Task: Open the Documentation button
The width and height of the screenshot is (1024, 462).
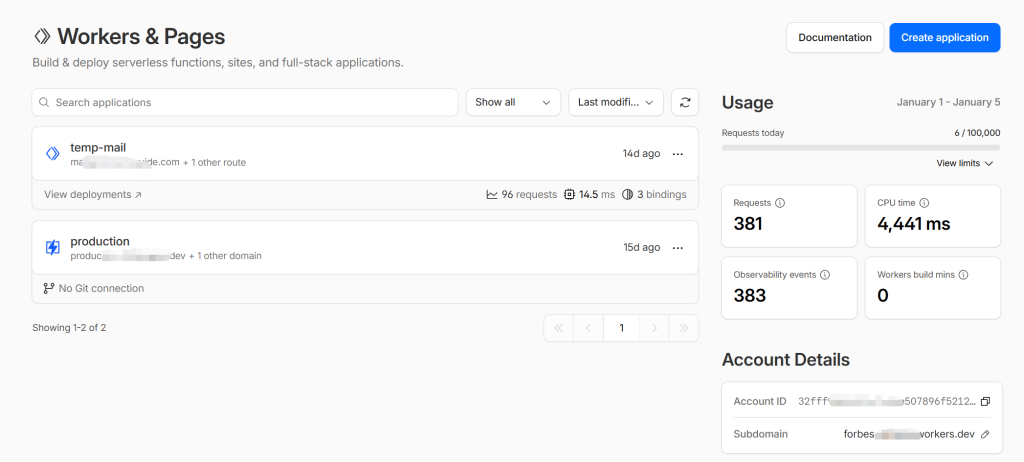Action: coord(834,38)
